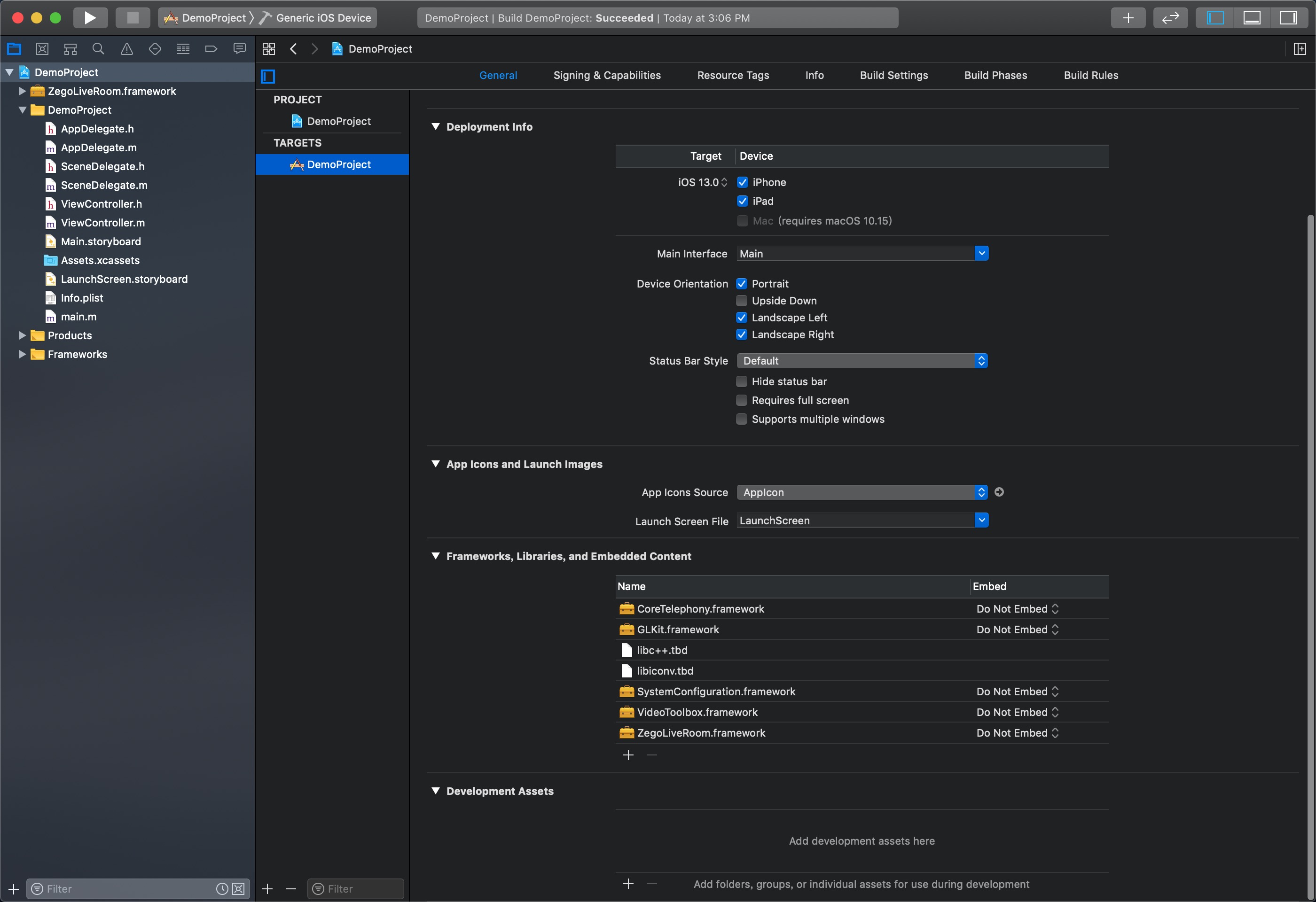Switch to Build Phases tab
This screenshot has width=1316, height=902.
pyautogui.click(x=995, y=75)
